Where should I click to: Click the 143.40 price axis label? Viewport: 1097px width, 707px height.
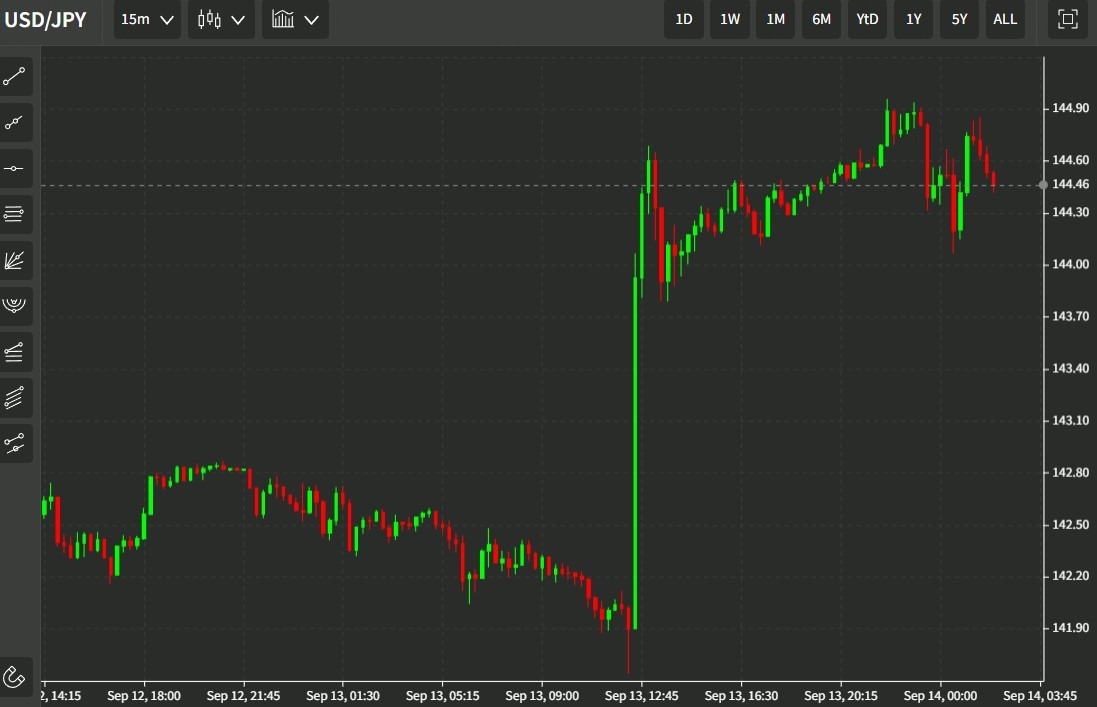pos(1070,368)
